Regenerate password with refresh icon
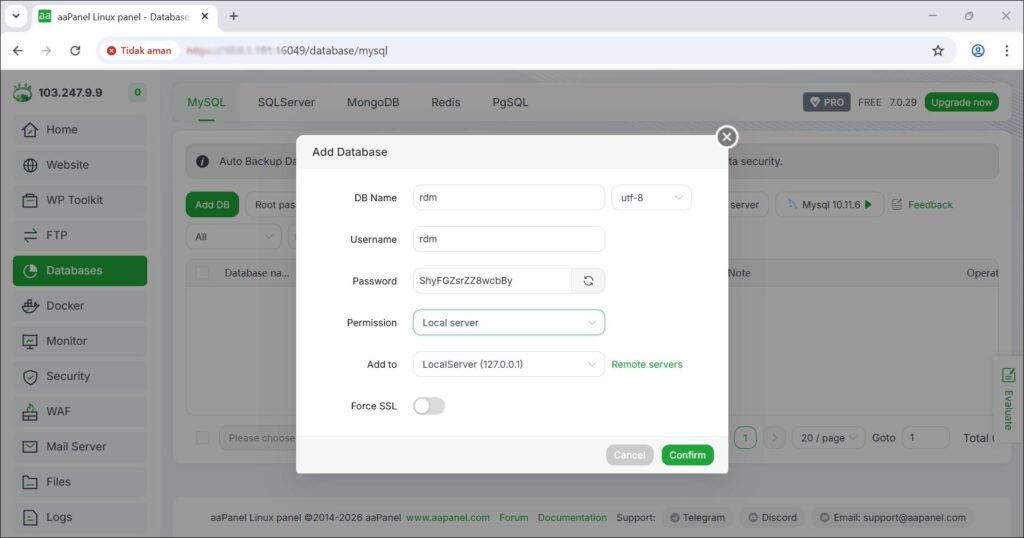This screenshot has width=1024, height=538. (x=588, y=281)
